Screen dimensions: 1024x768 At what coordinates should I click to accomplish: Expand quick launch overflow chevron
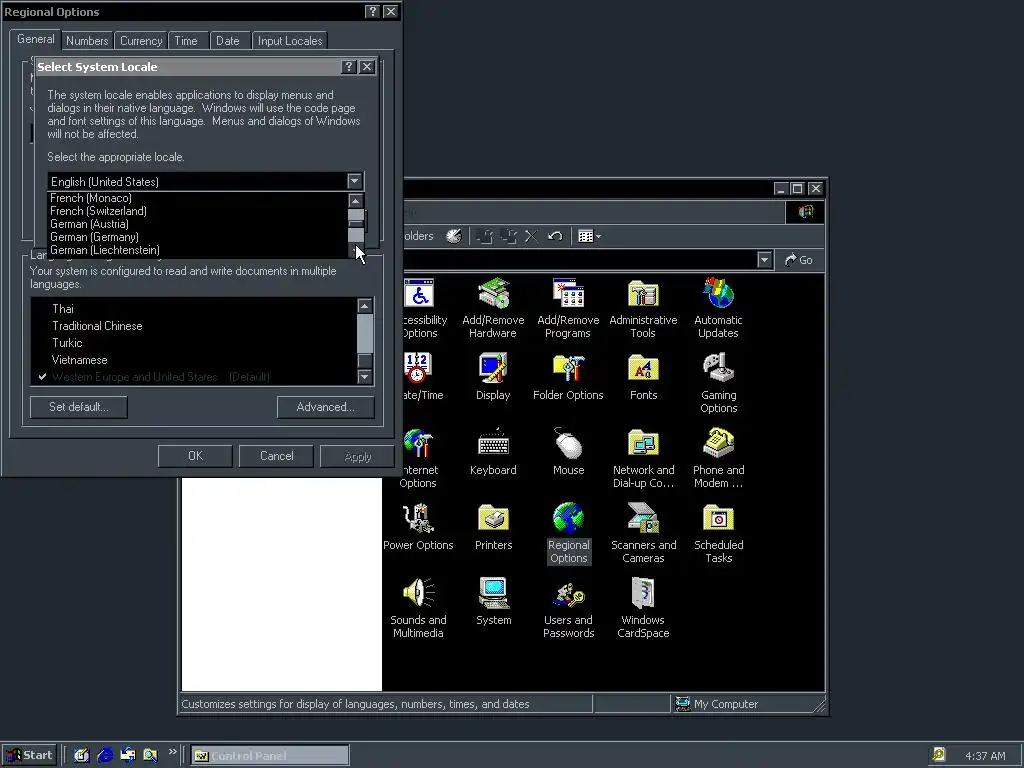coord(172,752)
